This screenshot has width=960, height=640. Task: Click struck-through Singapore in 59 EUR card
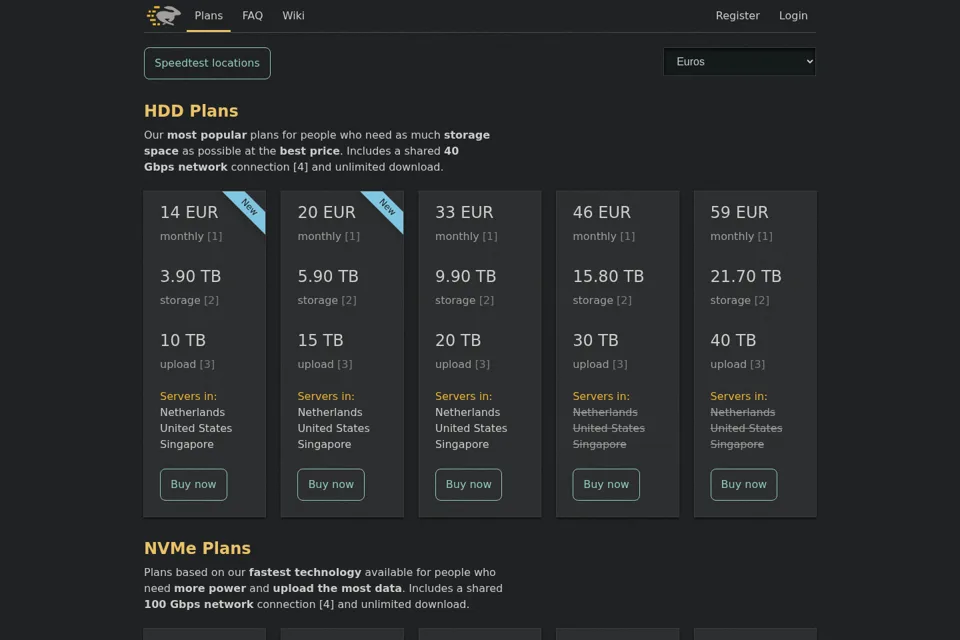click(x=737, y=444)
